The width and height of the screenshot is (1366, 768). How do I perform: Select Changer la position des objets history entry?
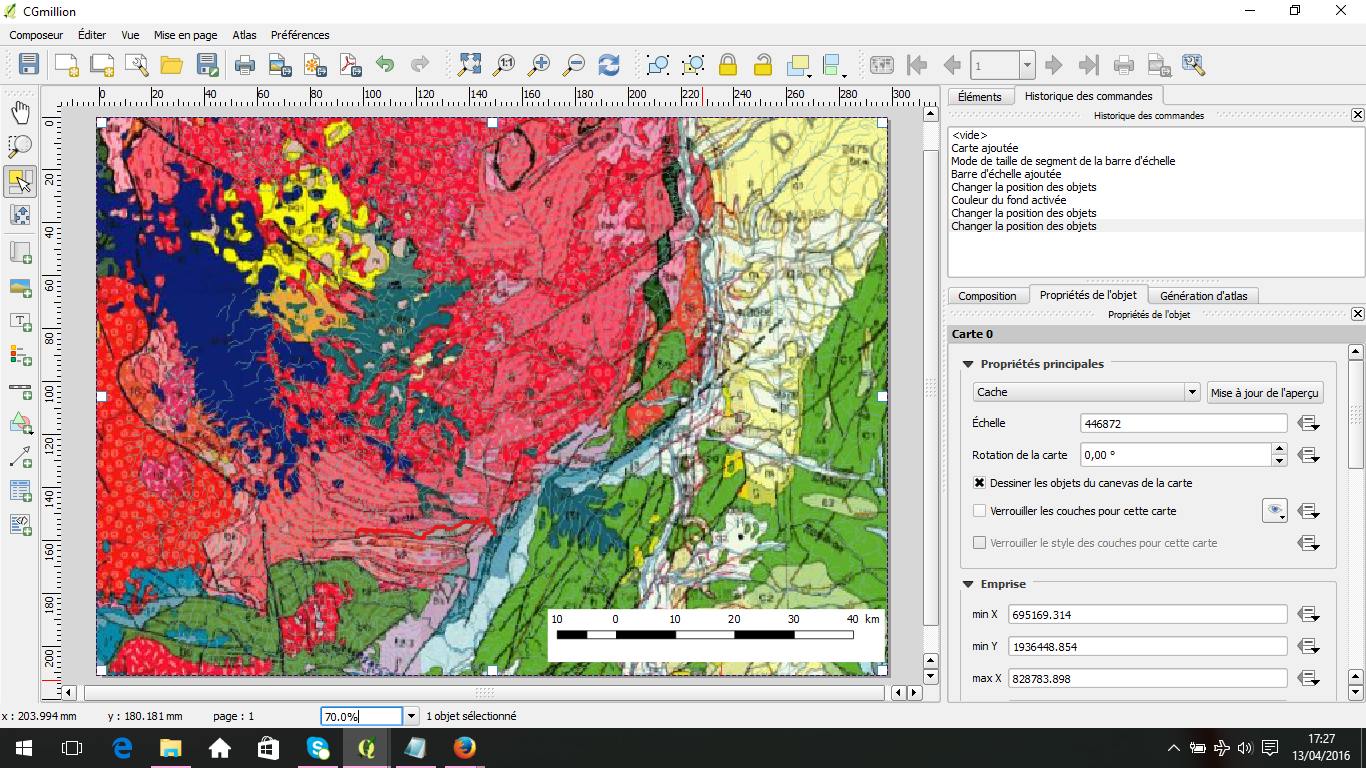tap(1025, 226)
